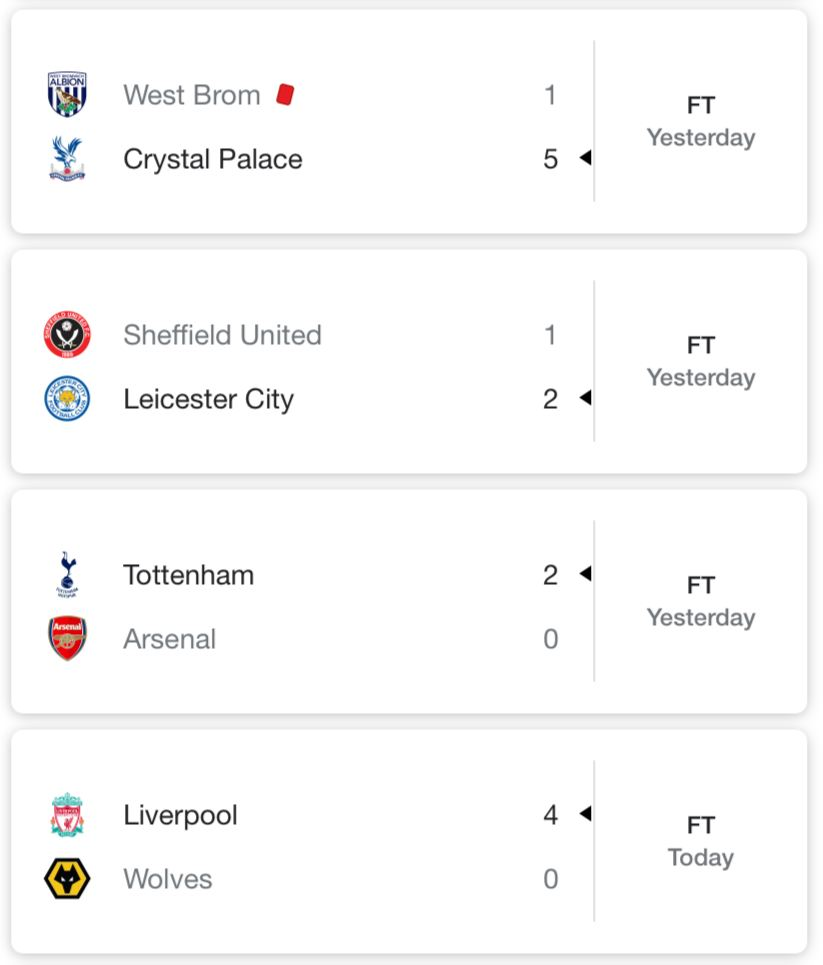The height and width of the screenshot is (965, 823).
Task: Click West Brom's red card indicator
Action: (285, 95)
